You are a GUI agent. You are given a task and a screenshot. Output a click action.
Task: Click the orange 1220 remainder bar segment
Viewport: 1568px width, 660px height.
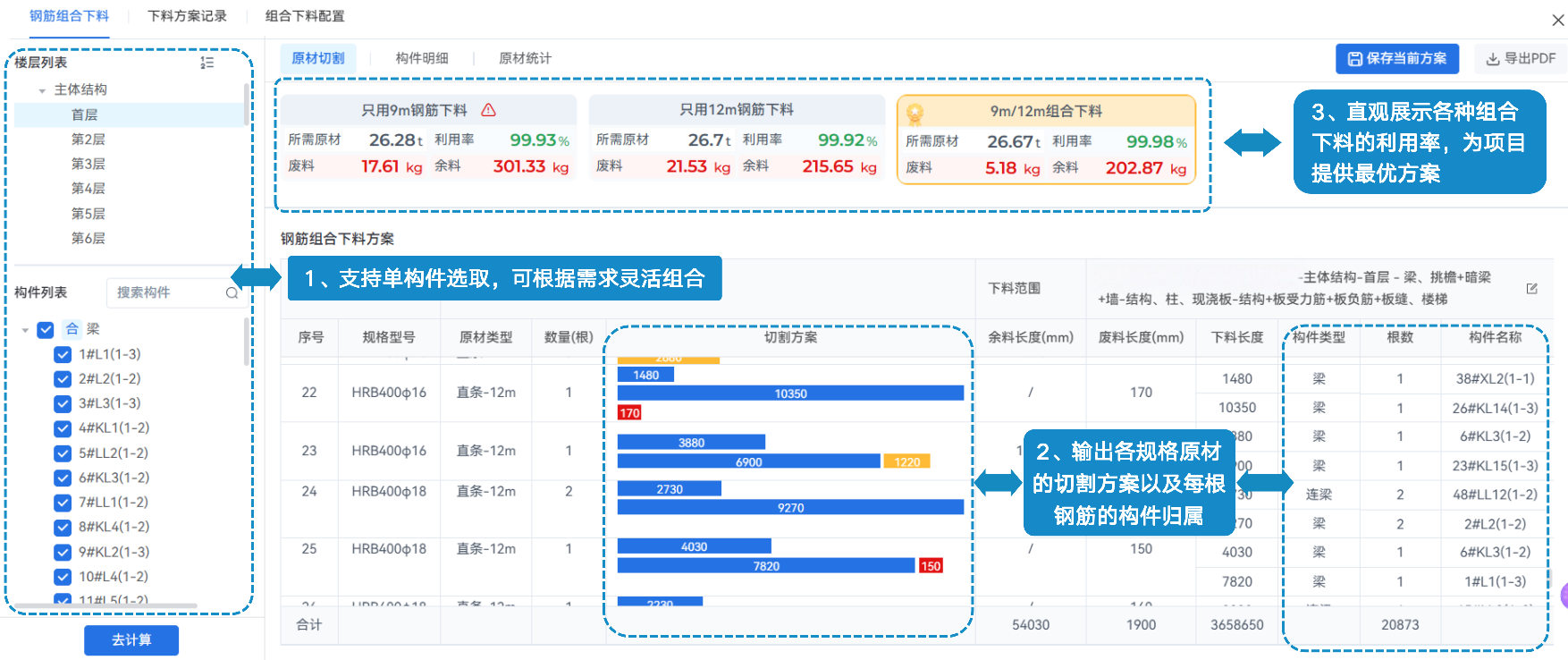(906, 462)
